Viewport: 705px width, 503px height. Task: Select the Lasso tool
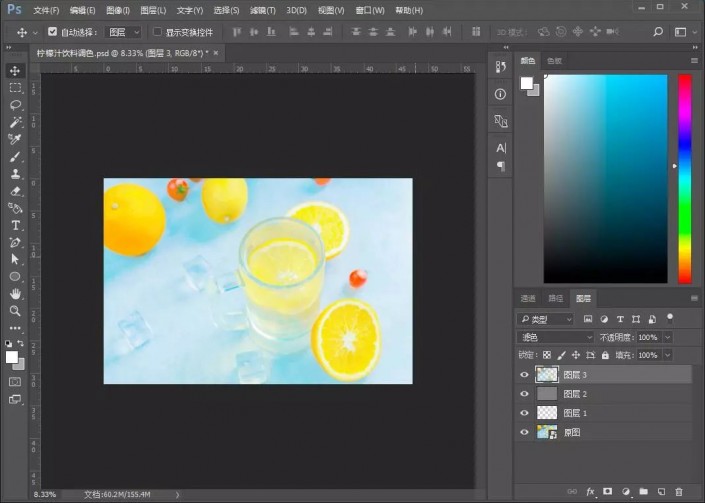(15, 105)
